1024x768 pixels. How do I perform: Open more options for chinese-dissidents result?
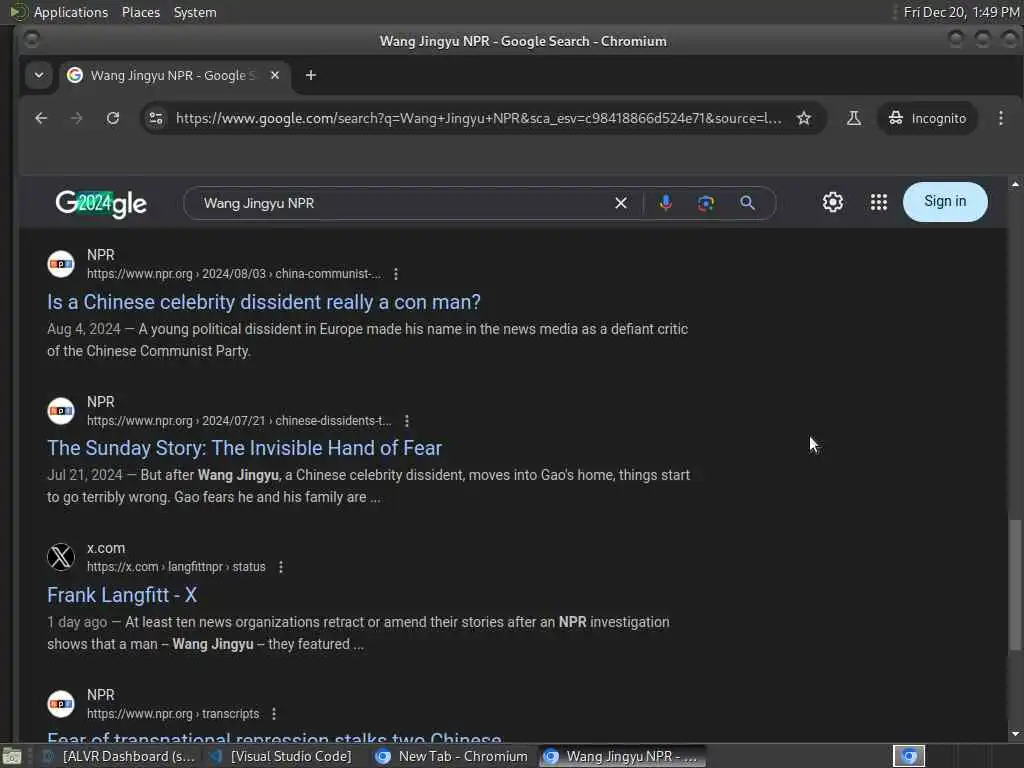(407, 421)
